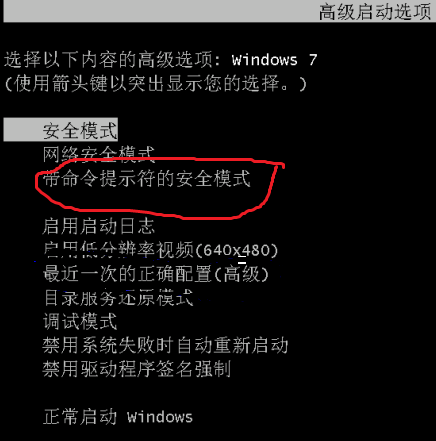Click the 高级启动选项 title text
This screenshot has width=436, height=441.
pos(375,12)
